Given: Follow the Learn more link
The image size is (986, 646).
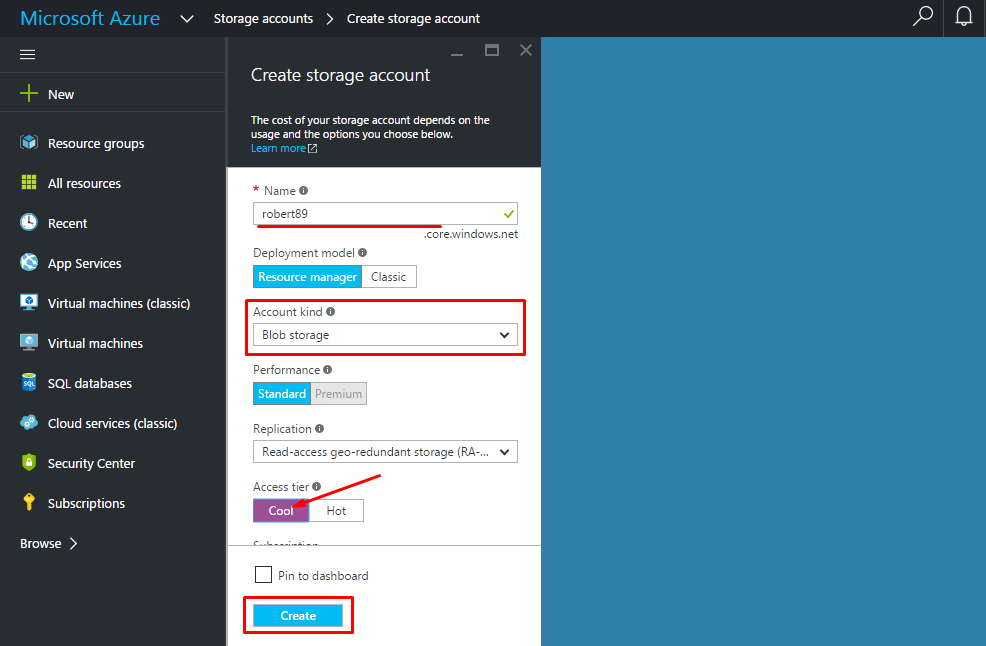Looking at the screenshot, I should point(279,148).
